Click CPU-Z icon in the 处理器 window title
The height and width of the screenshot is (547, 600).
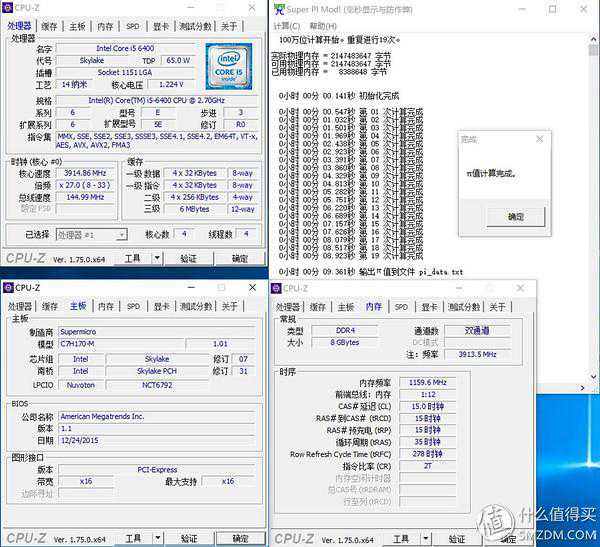8,9
